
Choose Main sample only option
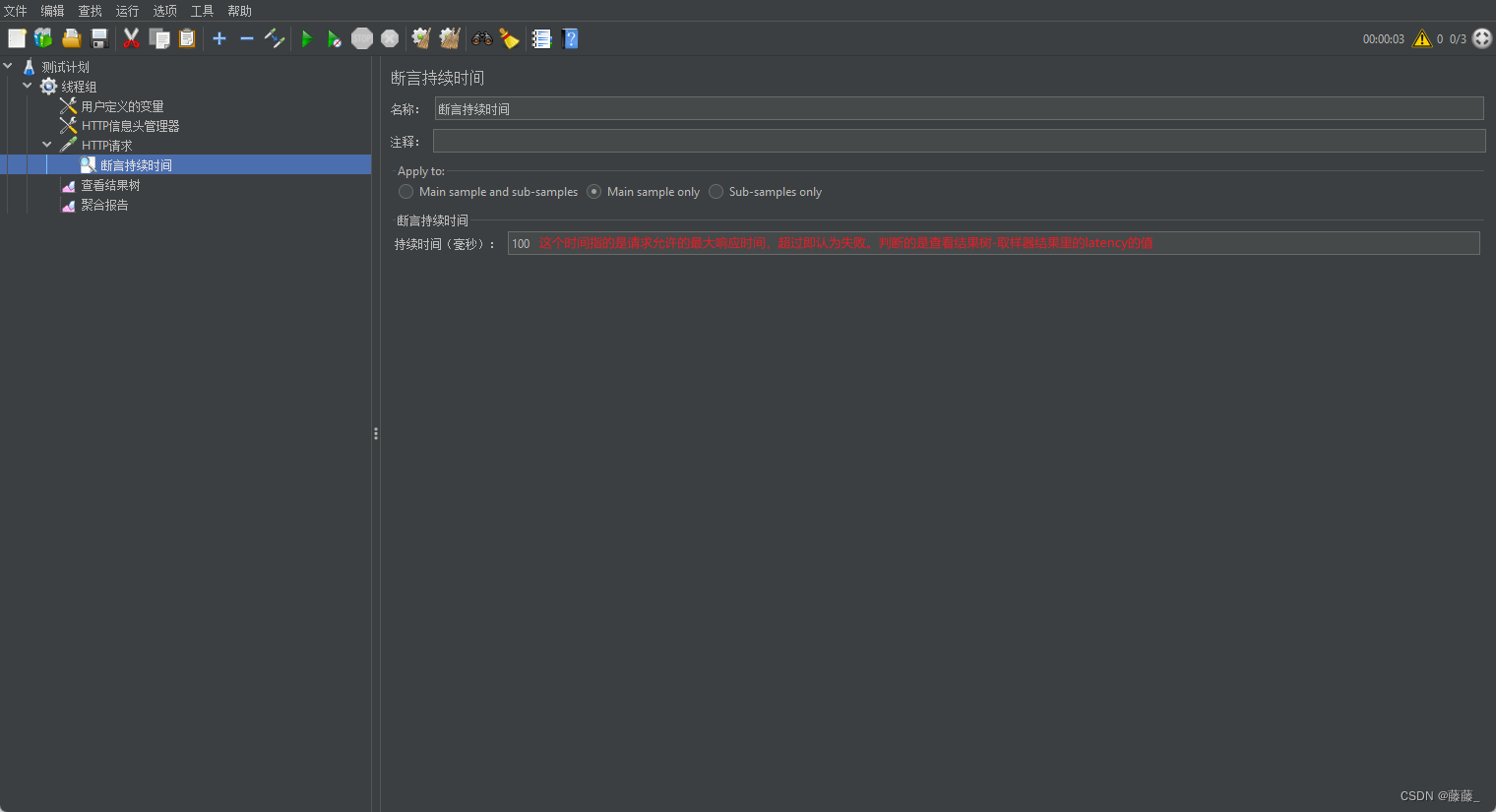[644, 192]
